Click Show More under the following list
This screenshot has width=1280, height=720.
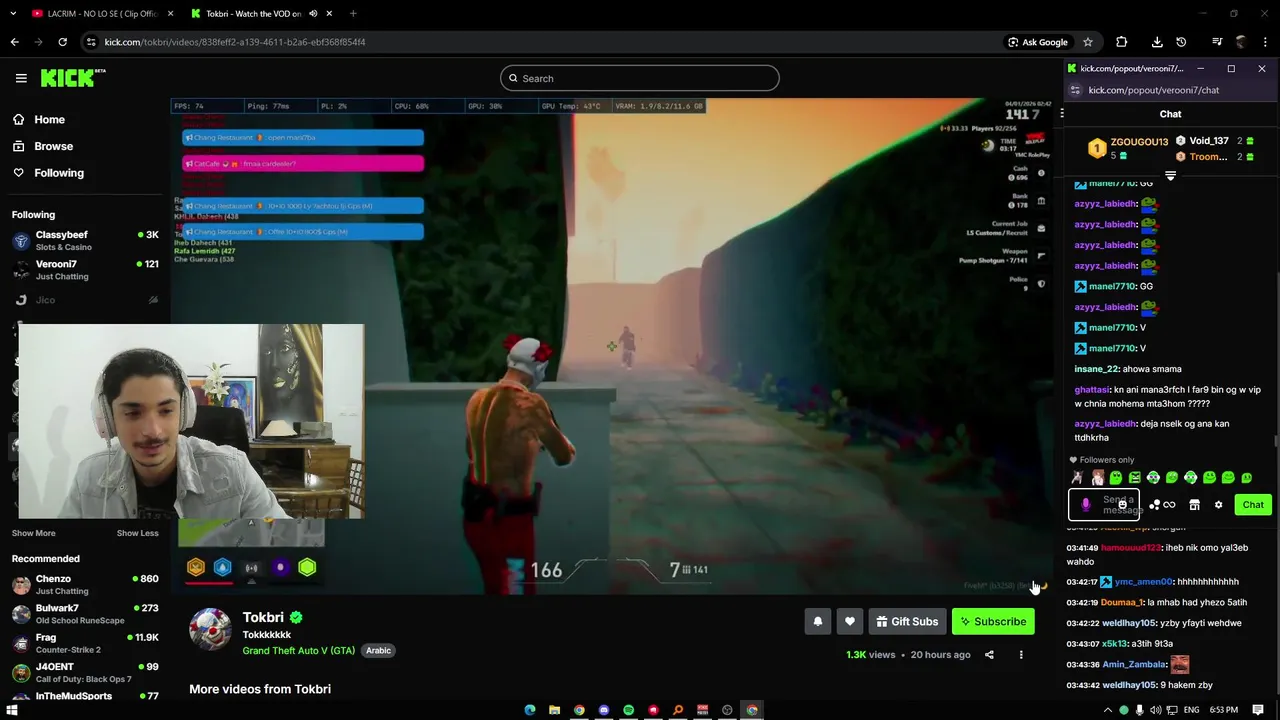[x=33, y=533]
